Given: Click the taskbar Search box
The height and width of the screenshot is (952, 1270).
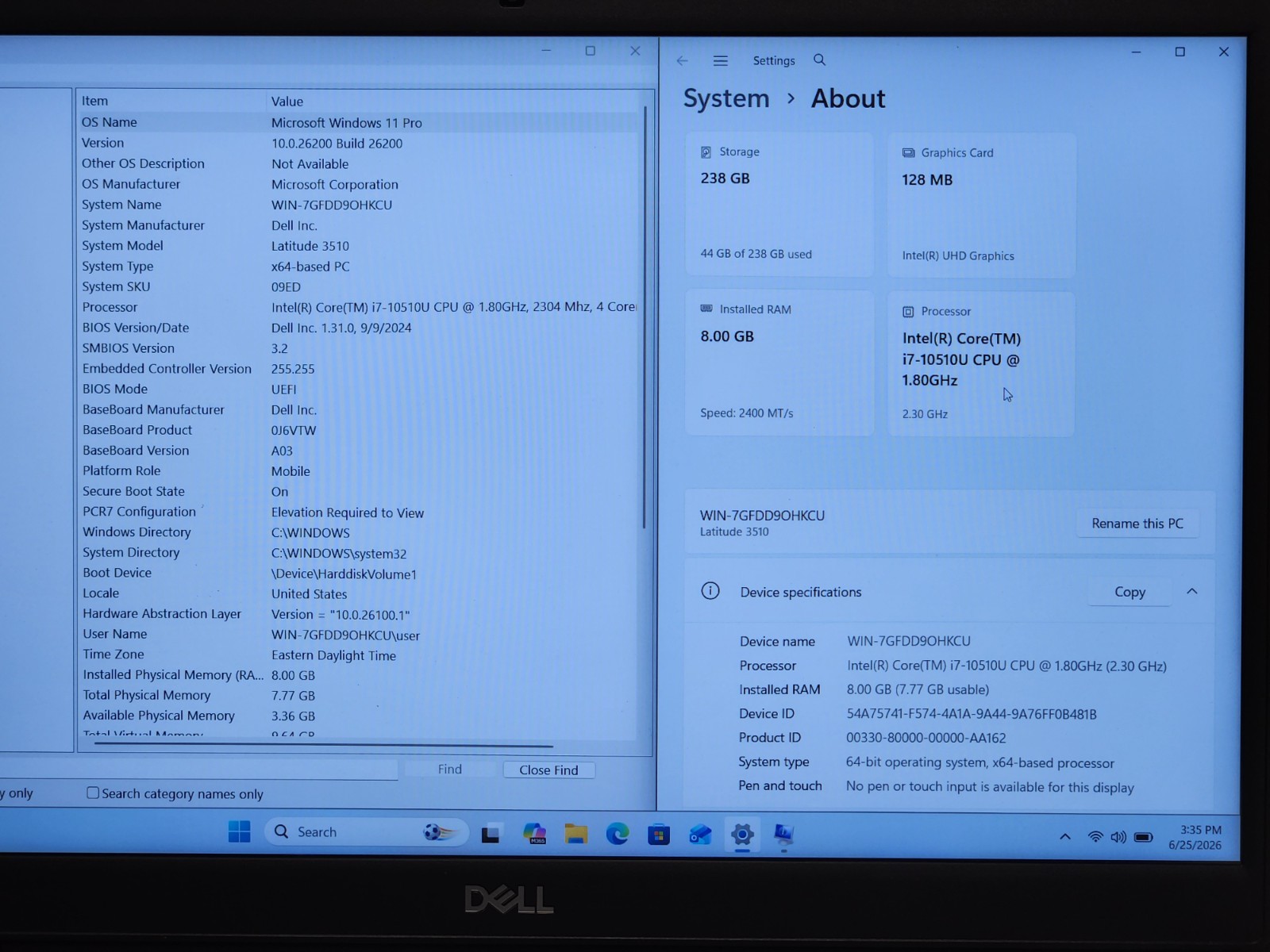Looking at the screenshot, I should click(x=367, y=832).
